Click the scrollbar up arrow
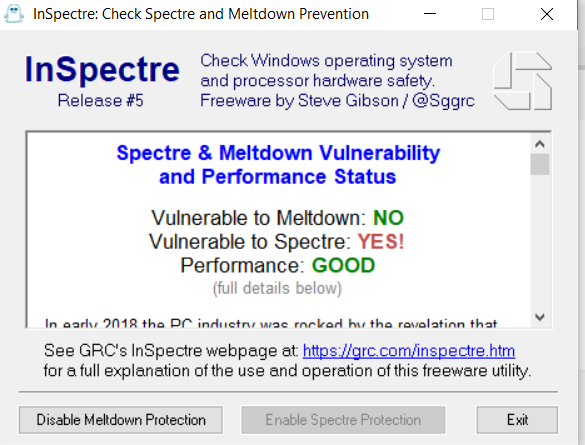This screenshot has width=585, height=445. coord(539,144)
